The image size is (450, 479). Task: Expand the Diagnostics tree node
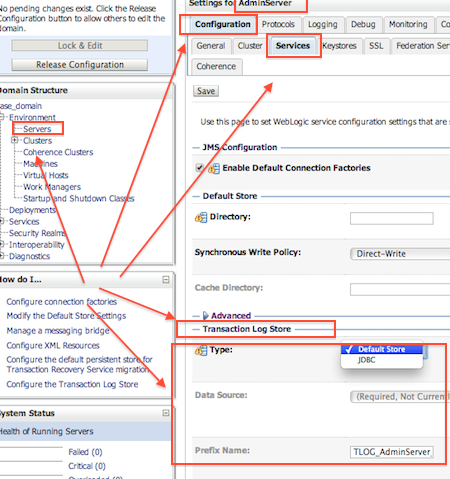click(2, 256)
